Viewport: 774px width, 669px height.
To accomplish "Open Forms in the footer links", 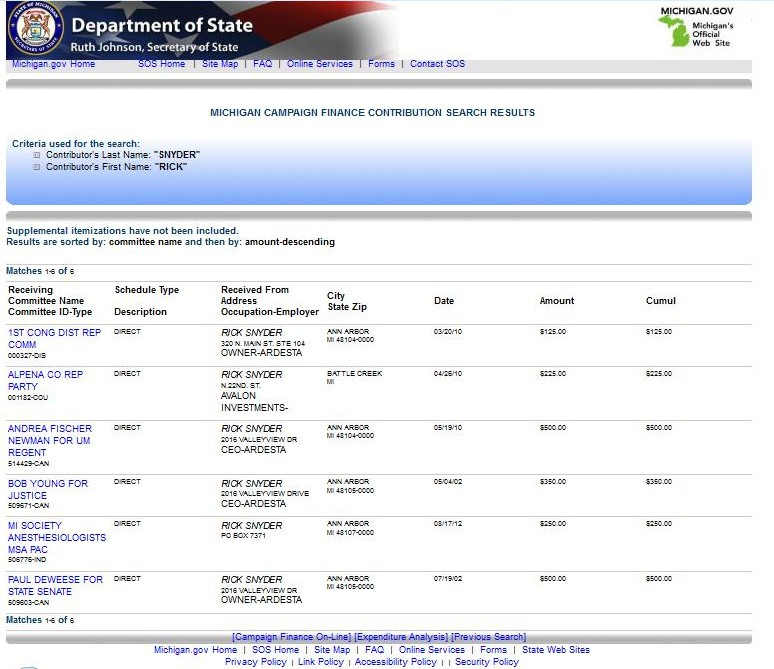I will coord(494,650).
